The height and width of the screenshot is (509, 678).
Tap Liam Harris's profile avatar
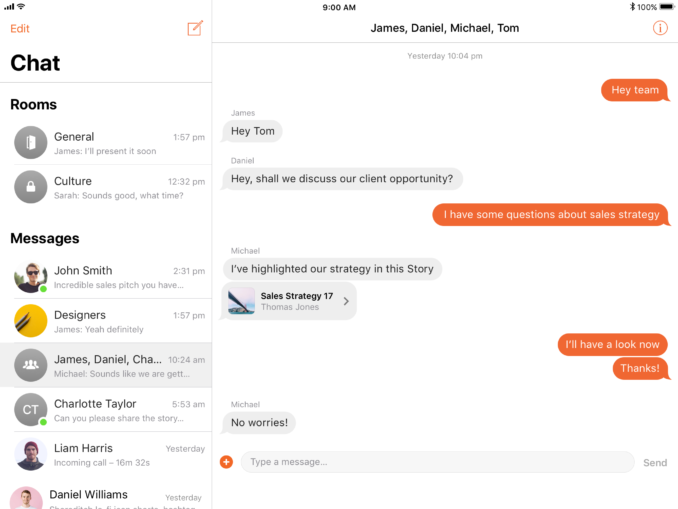point(31,454)
